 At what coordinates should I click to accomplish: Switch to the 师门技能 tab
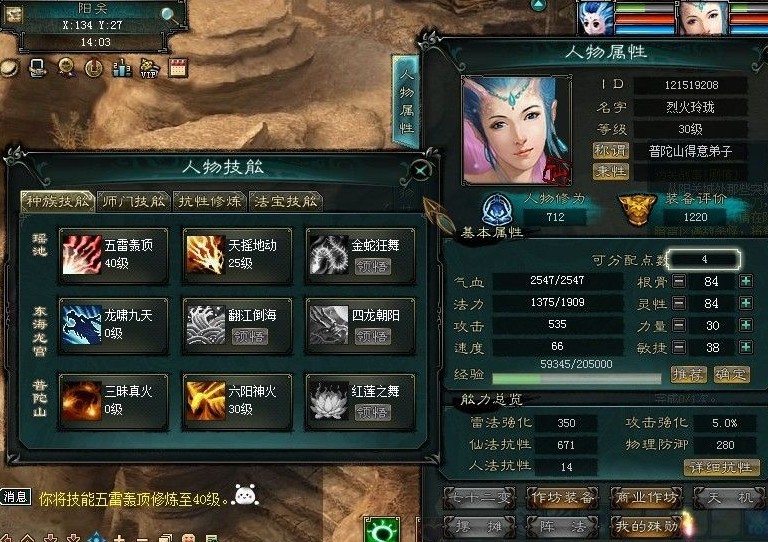(134, 201)
